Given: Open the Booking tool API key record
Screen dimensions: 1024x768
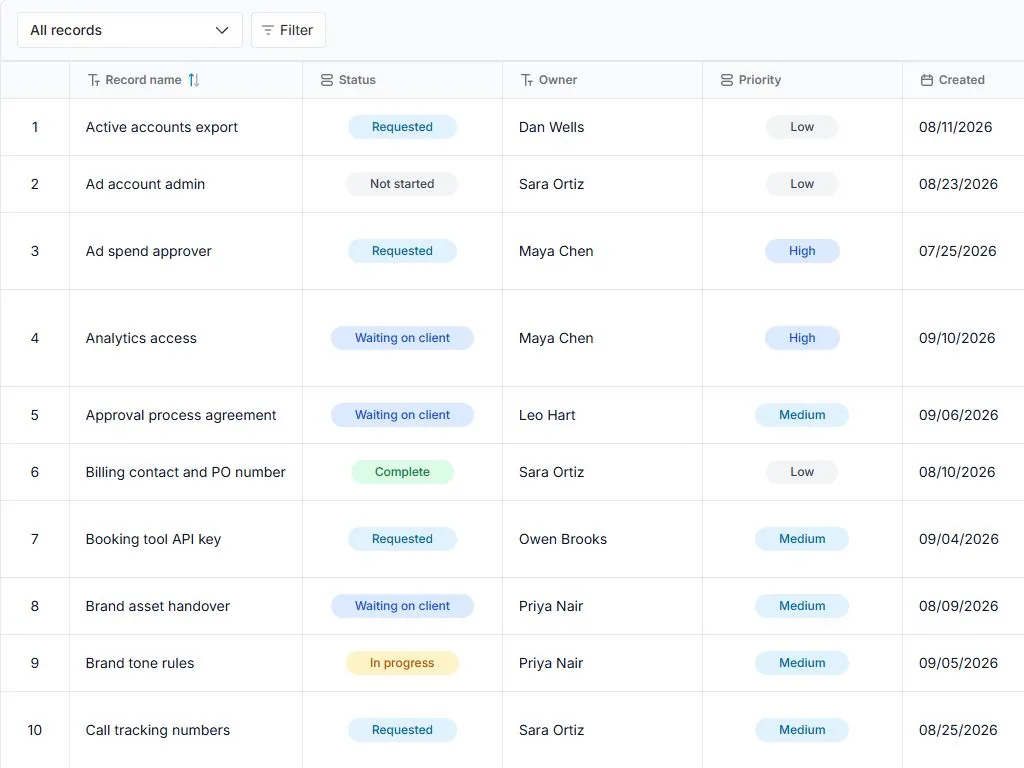Looking at the screenshot, I should [153, 539].
